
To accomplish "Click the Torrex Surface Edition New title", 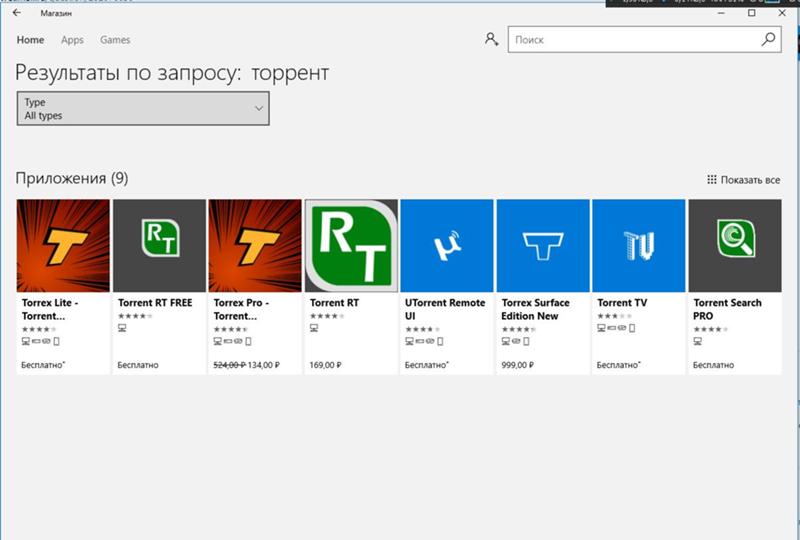I will coord(535,309).
